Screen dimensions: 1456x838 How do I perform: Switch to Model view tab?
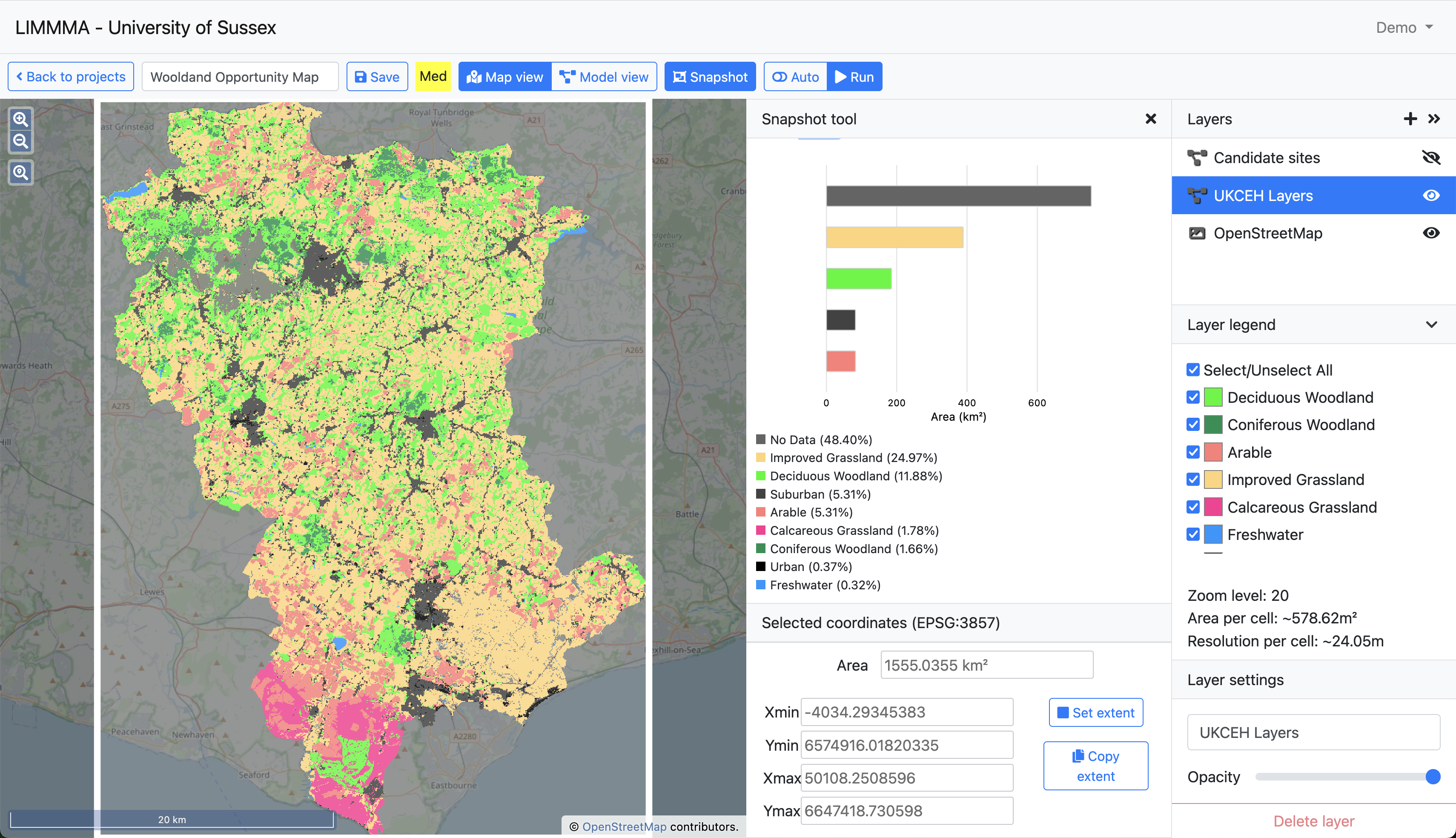click(604, 77)
